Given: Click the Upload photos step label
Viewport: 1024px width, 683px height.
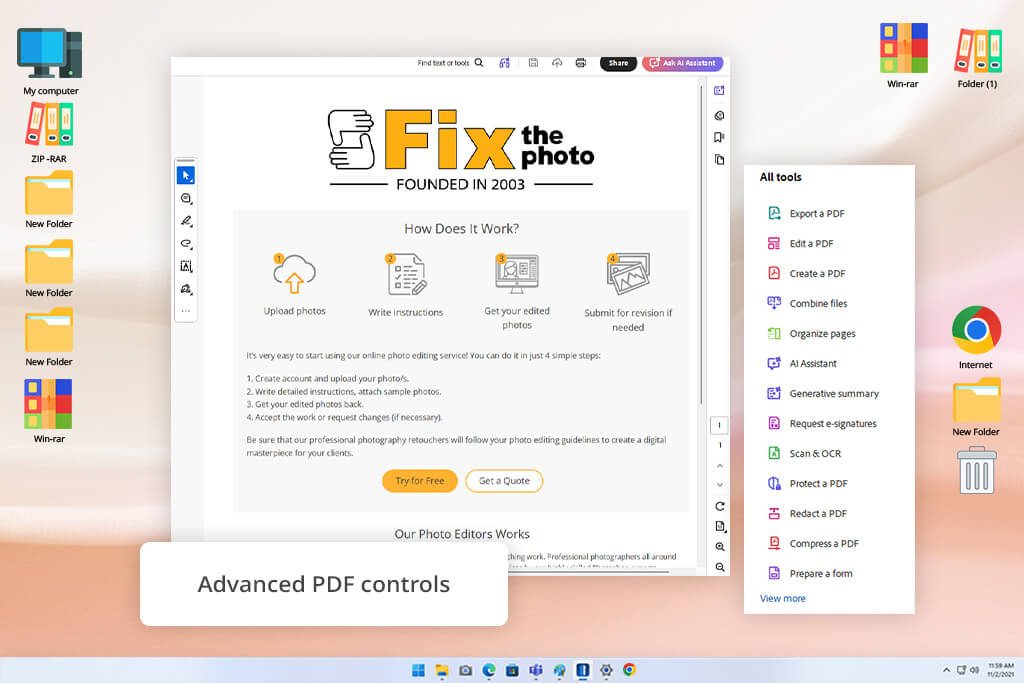Looking at the screenshot, I should (295, 311).
